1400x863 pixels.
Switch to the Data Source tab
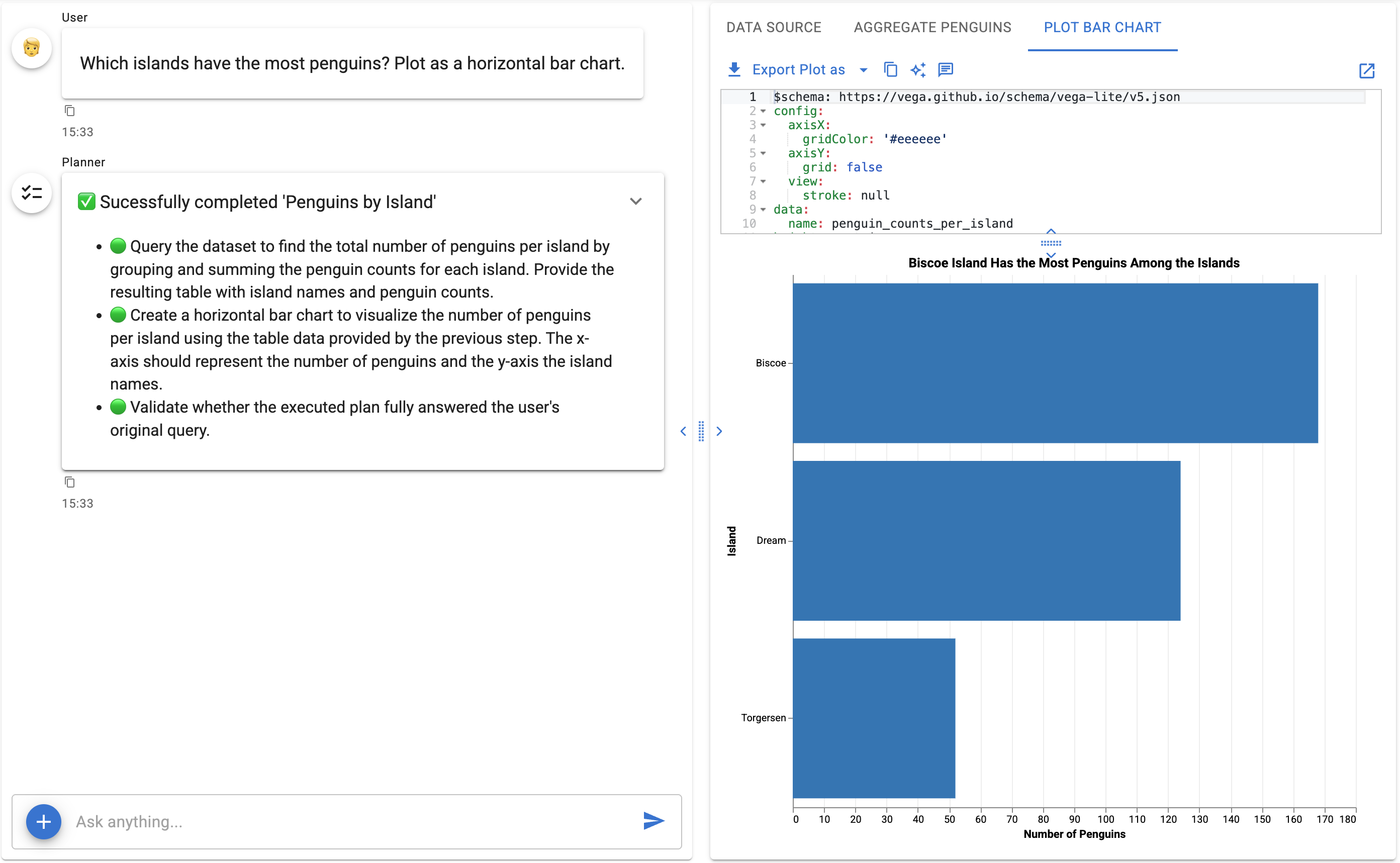(773, 28)
